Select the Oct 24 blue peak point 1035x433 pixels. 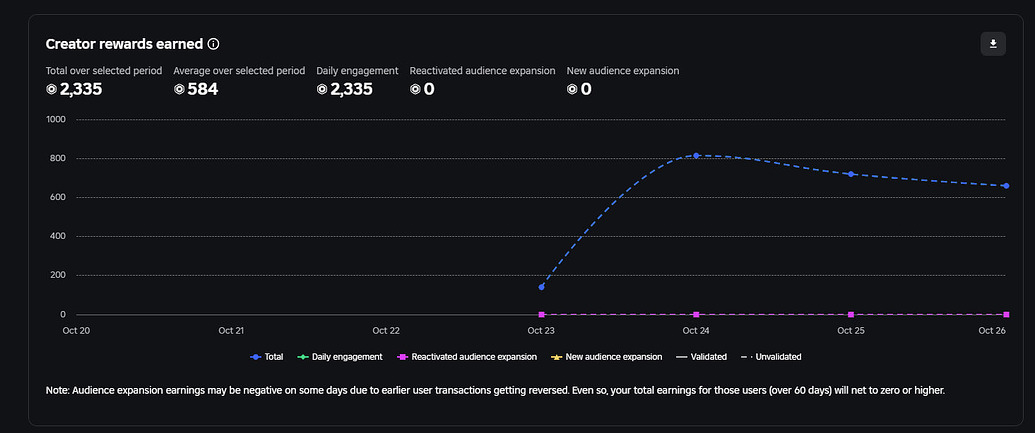coord(696,156)
